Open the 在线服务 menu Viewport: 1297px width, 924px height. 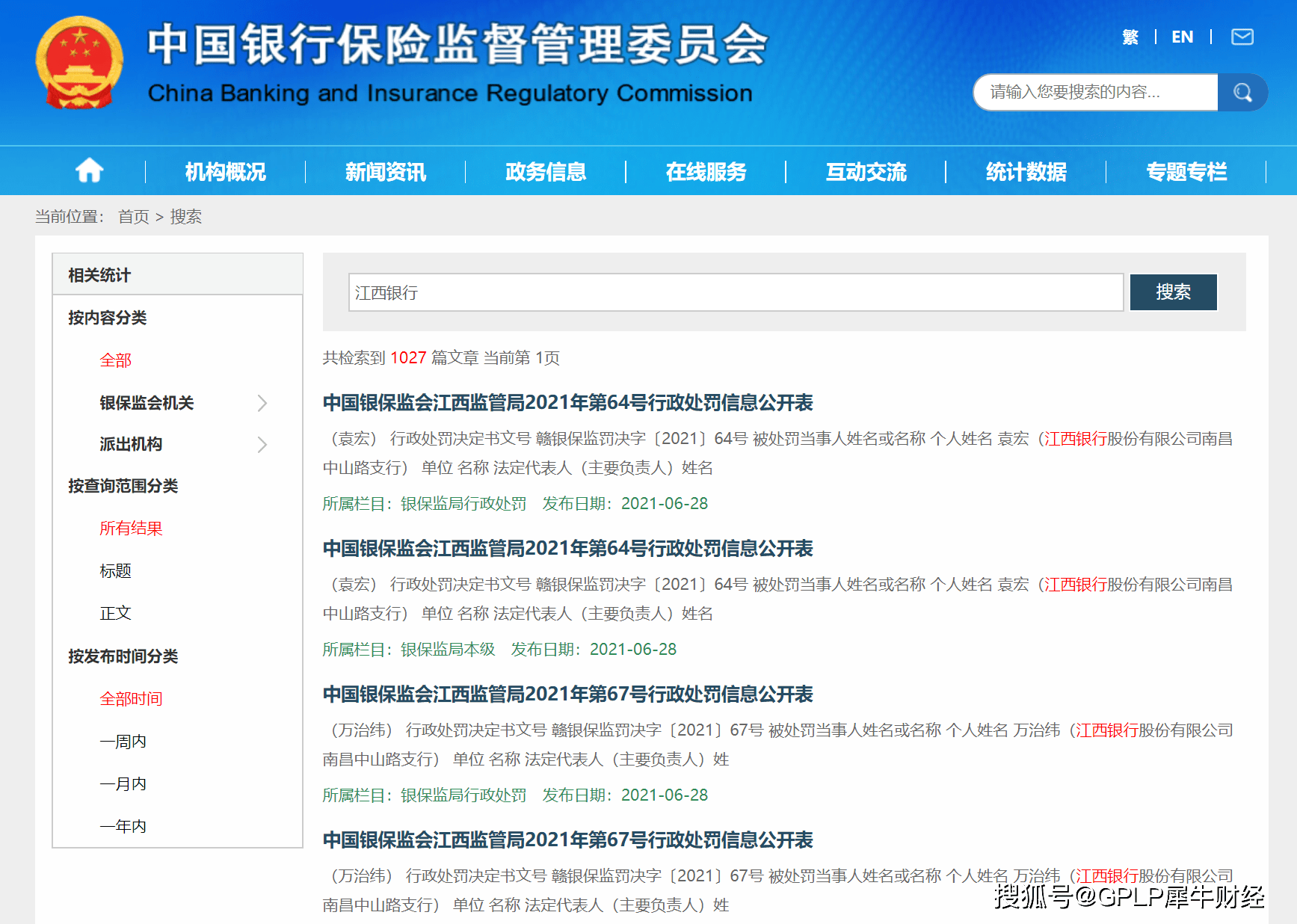706,172
